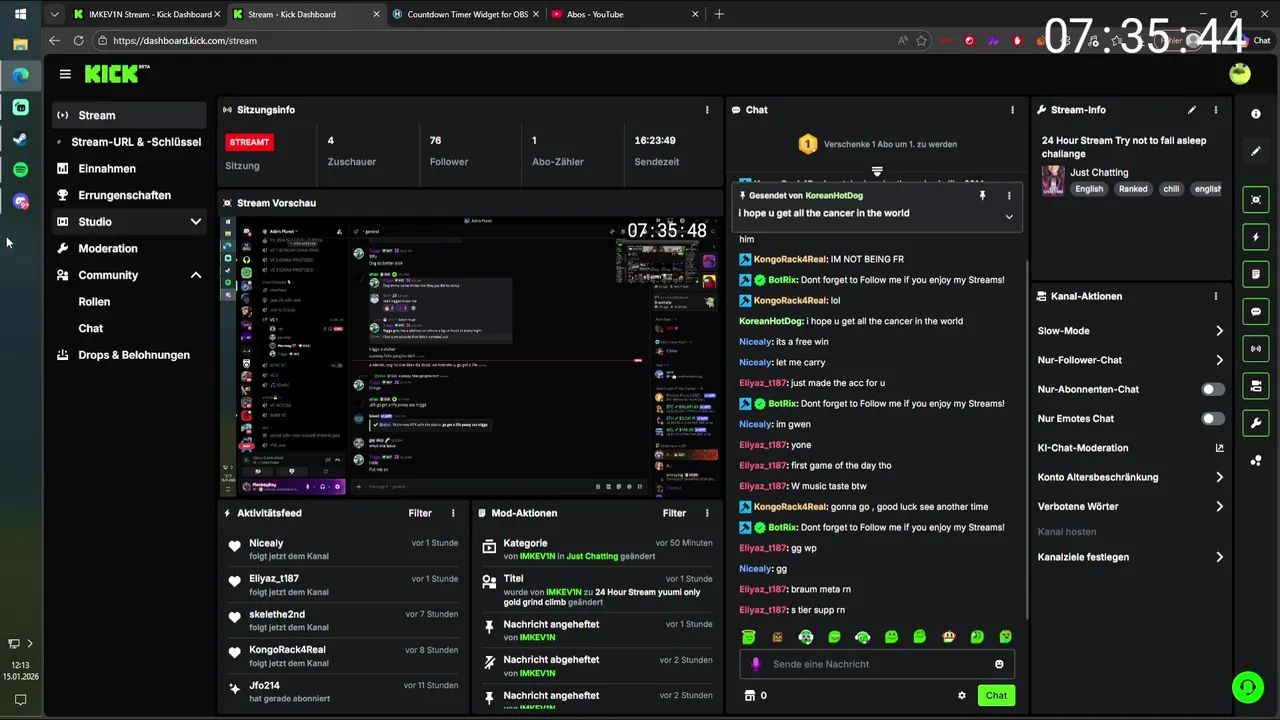Viewport: 1280px width, 720px height.
Task: Click the green support headset button
Action: (x=1247, y=687)
